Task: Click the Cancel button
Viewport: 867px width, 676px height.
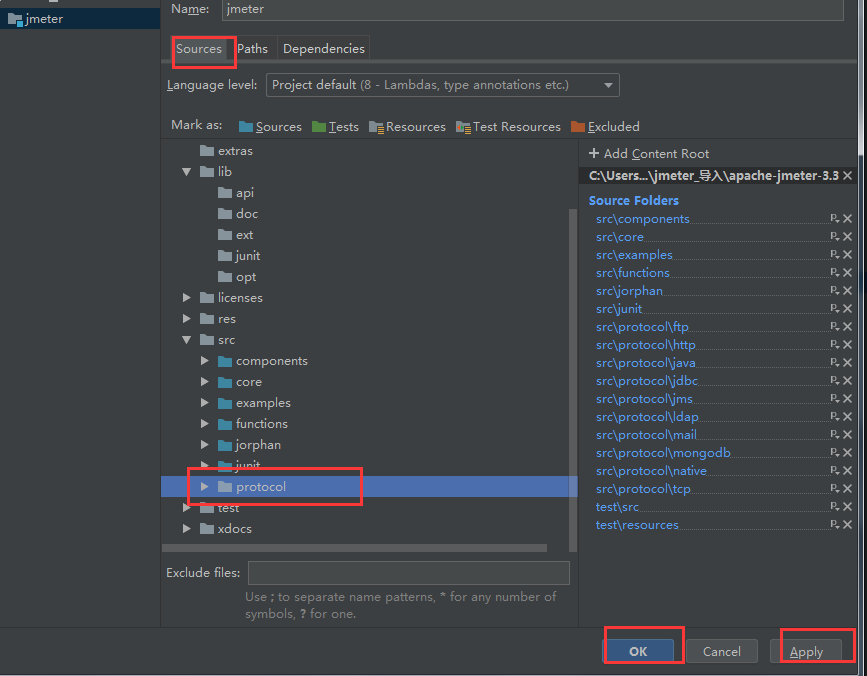Action: tap(722, 651)
